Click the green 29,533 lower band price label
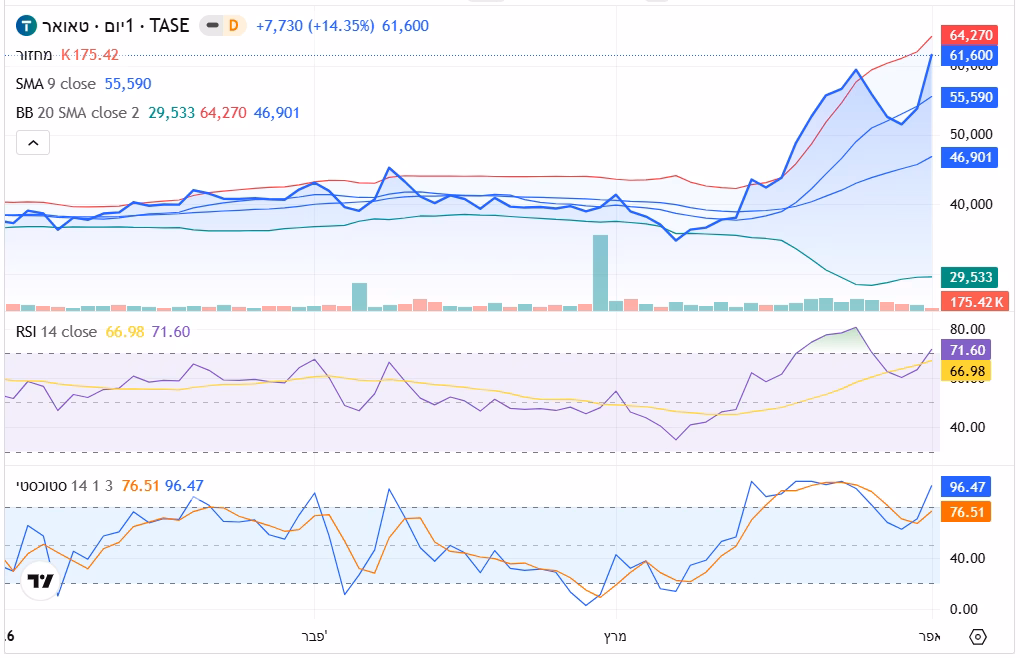This screenshot has width=1020, height=658. (970, 277)
